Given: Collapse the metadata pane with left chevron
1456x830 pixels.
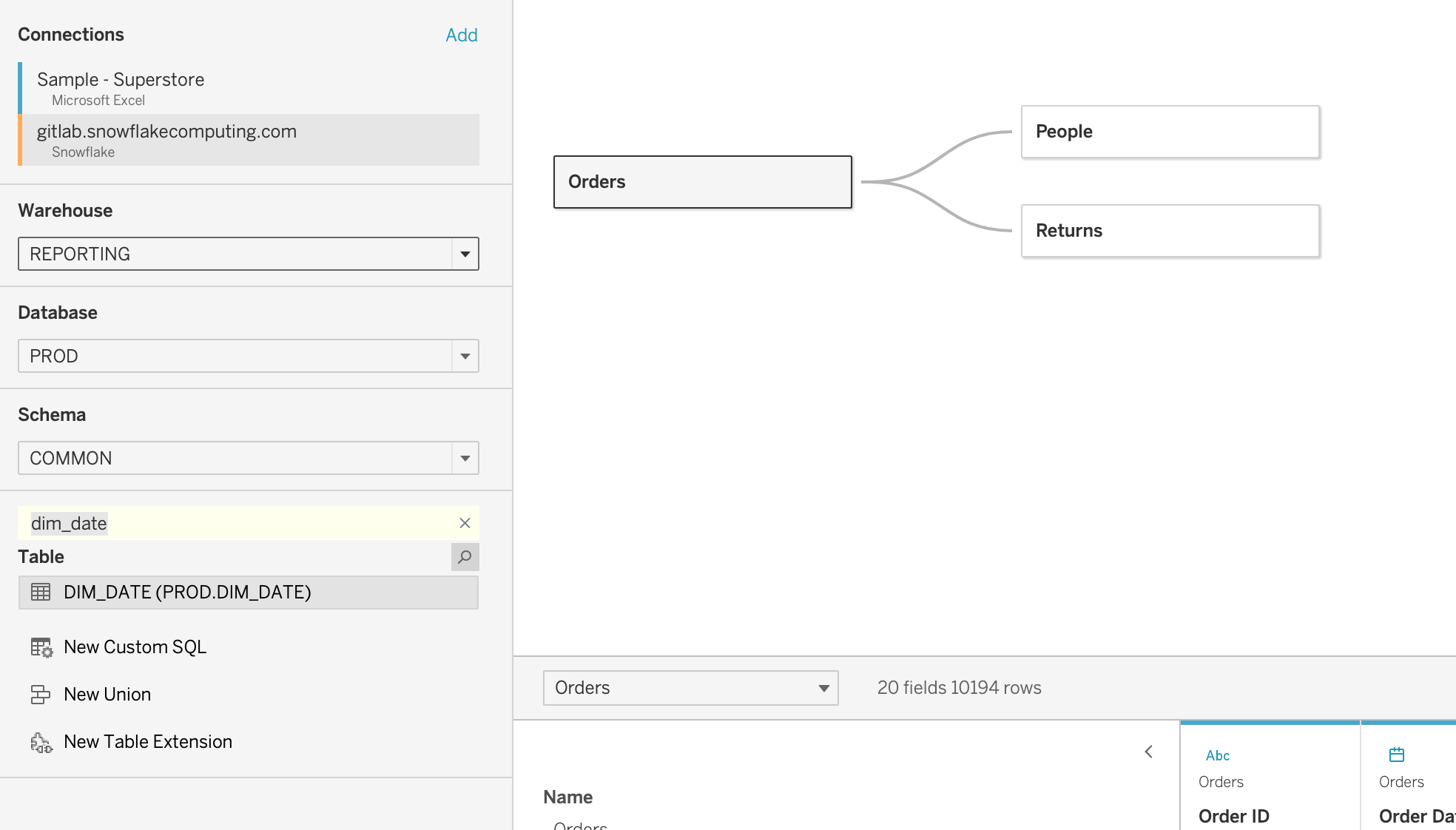Looking at the screenshot, I should point(1149,752).
